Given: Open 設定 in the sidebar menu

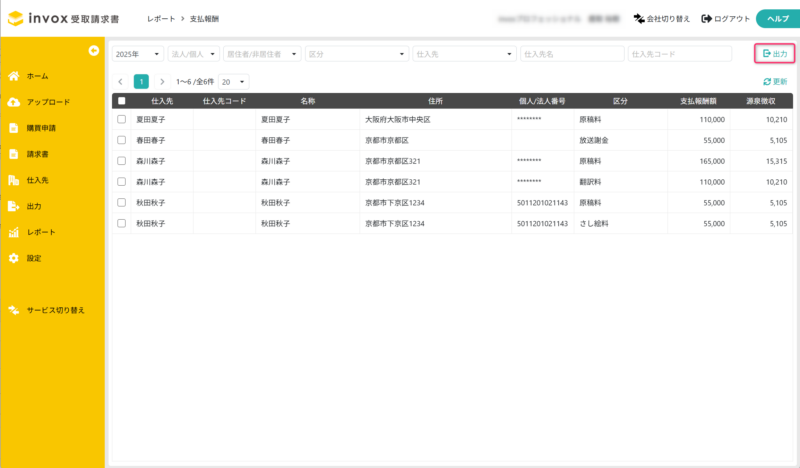Looking at the screenshot, I should 34,258.
